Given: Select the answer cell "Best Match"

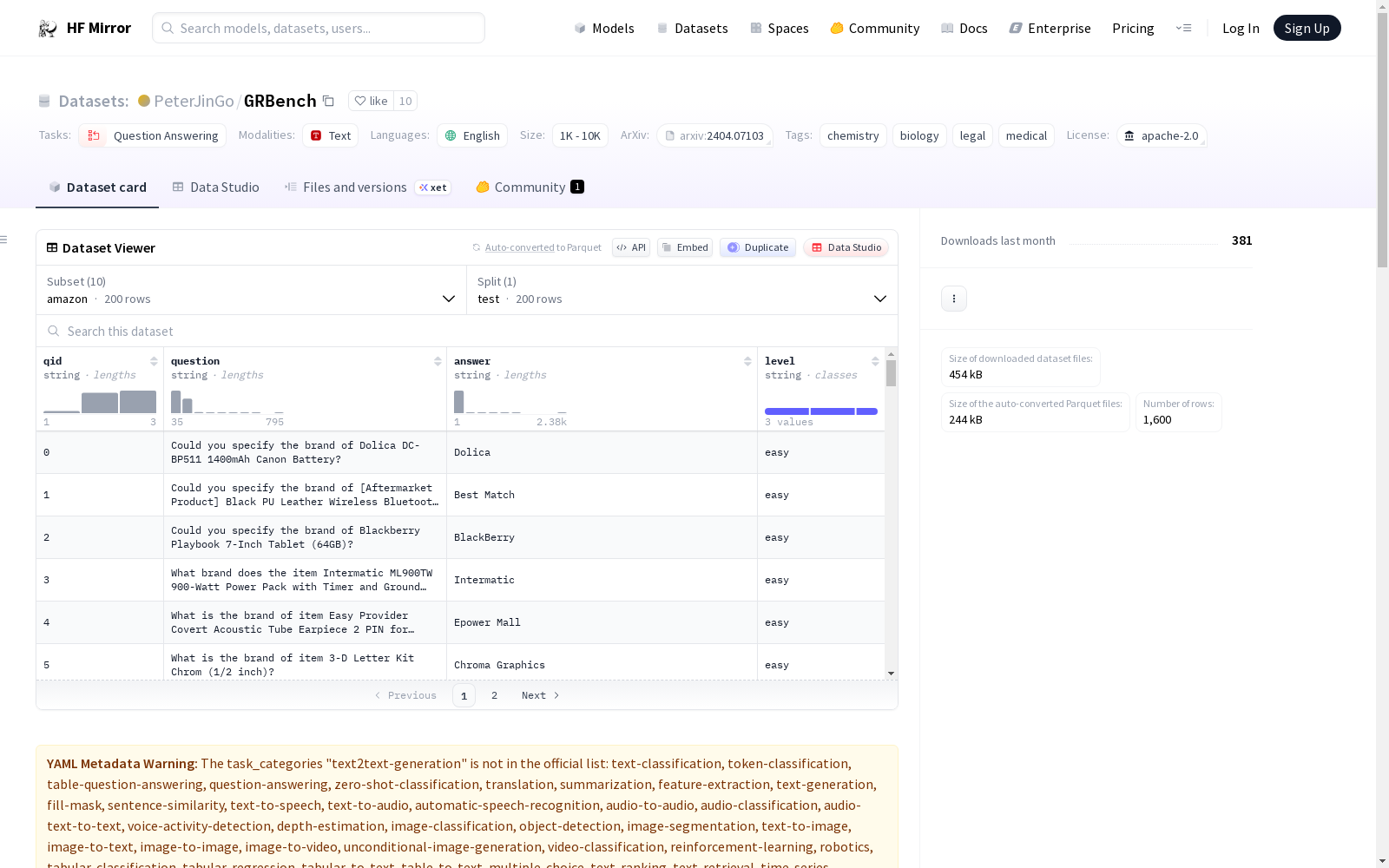Looking at the screenshot, I should point(602,495).
